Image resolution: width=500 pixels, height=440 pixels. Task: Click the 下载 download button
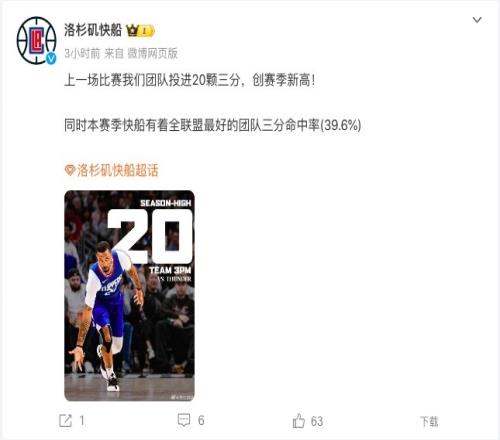[x=429, y=421]
